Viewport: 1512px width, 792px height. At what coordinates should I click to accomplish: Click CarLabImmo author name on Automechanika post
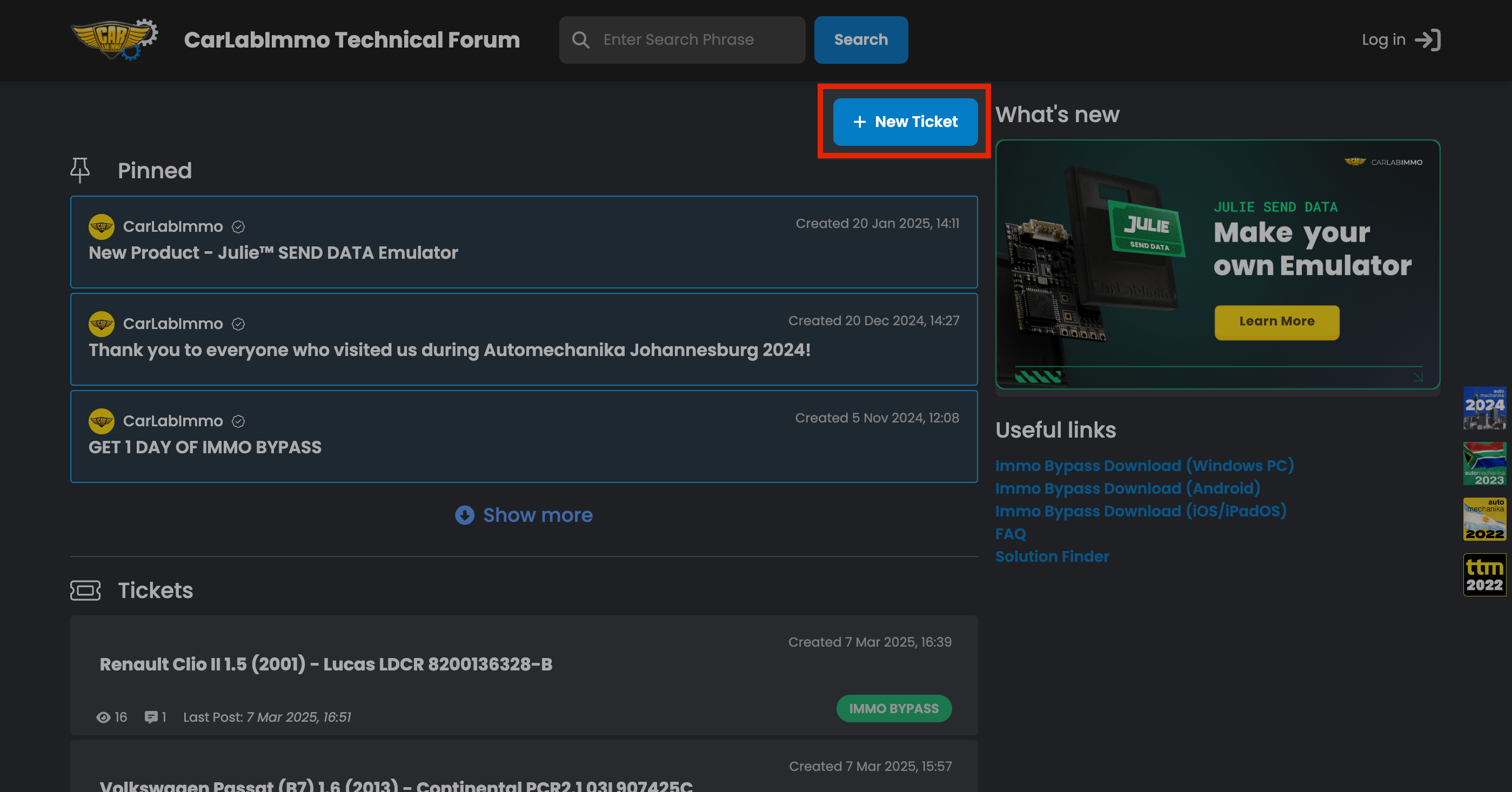click(x=172, y=324)
